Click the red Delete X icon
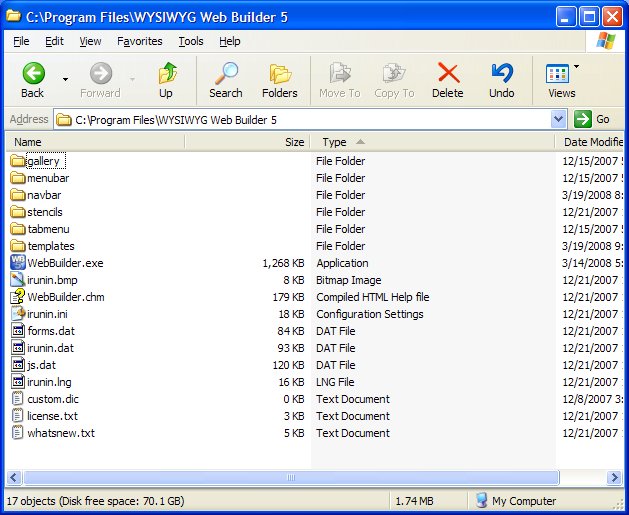The image size is (629, 515). [x=448, y=73]
